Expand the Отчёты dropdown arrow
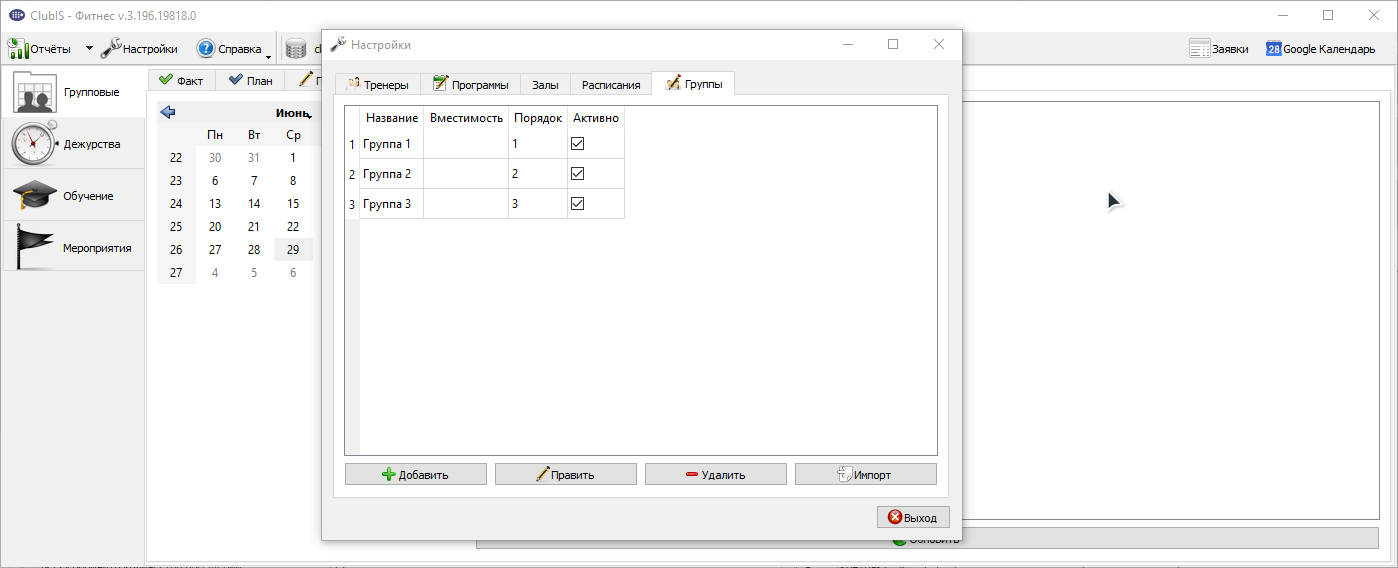Image resolution: width=1398 pixels, height=568 pixels. point(89,48)
